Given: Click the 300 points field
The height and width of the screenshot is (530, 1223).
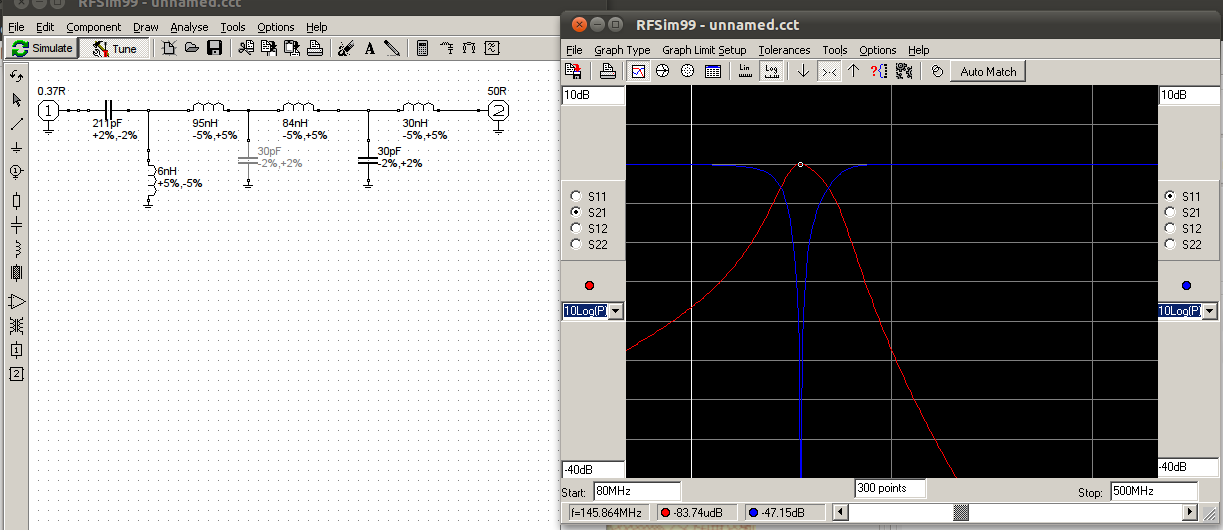Looking at the screenshot, I should click(890, 488).
